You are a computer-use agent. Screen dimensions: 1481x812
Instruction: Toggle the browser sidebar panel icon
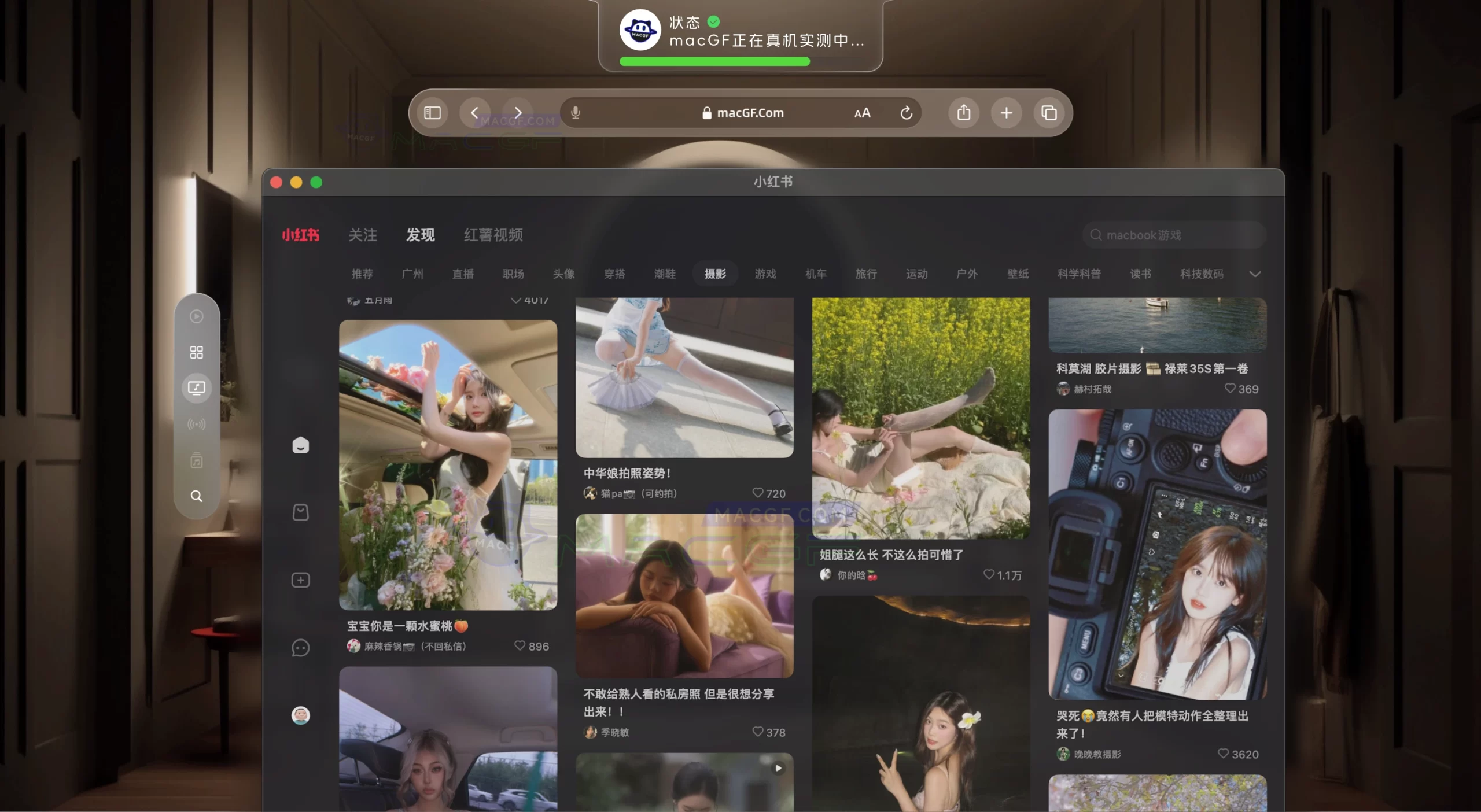pyautogui.click(x=432, y=113)
